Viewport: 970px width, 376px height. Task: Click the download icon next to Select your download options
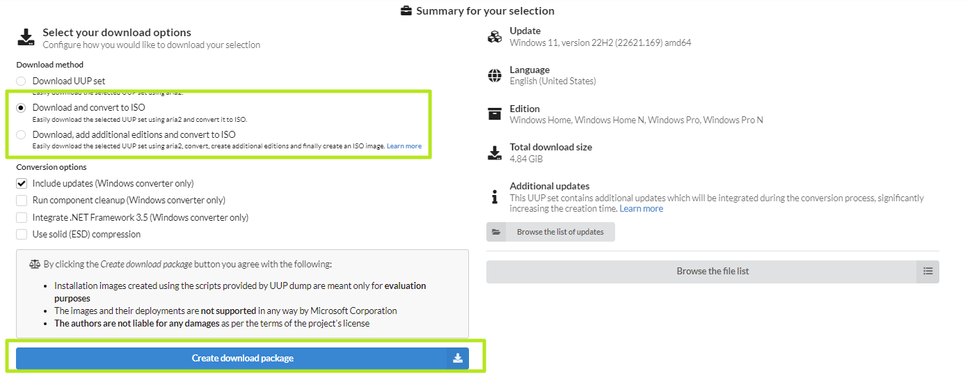click(x=25, y=38)
